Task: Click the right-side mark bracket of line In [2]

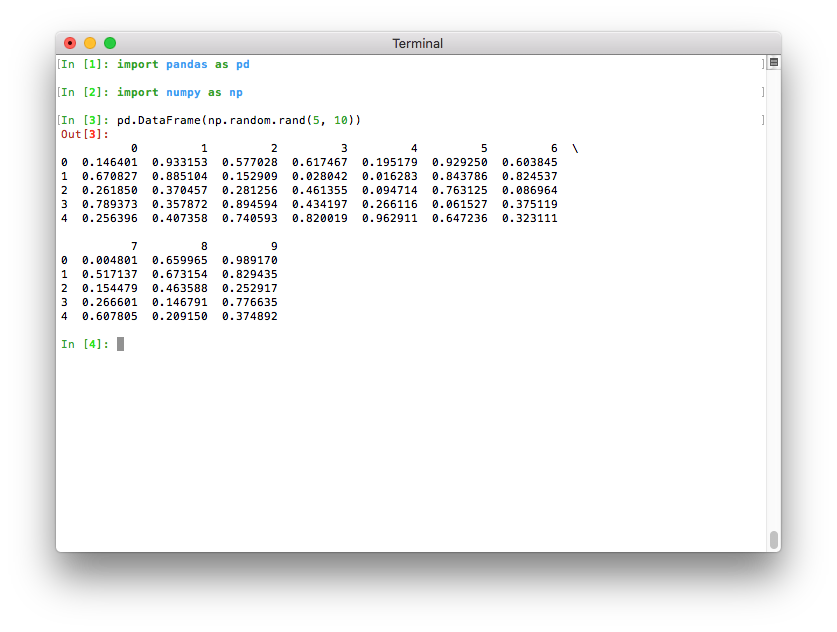Action: (x=762, y=92)
